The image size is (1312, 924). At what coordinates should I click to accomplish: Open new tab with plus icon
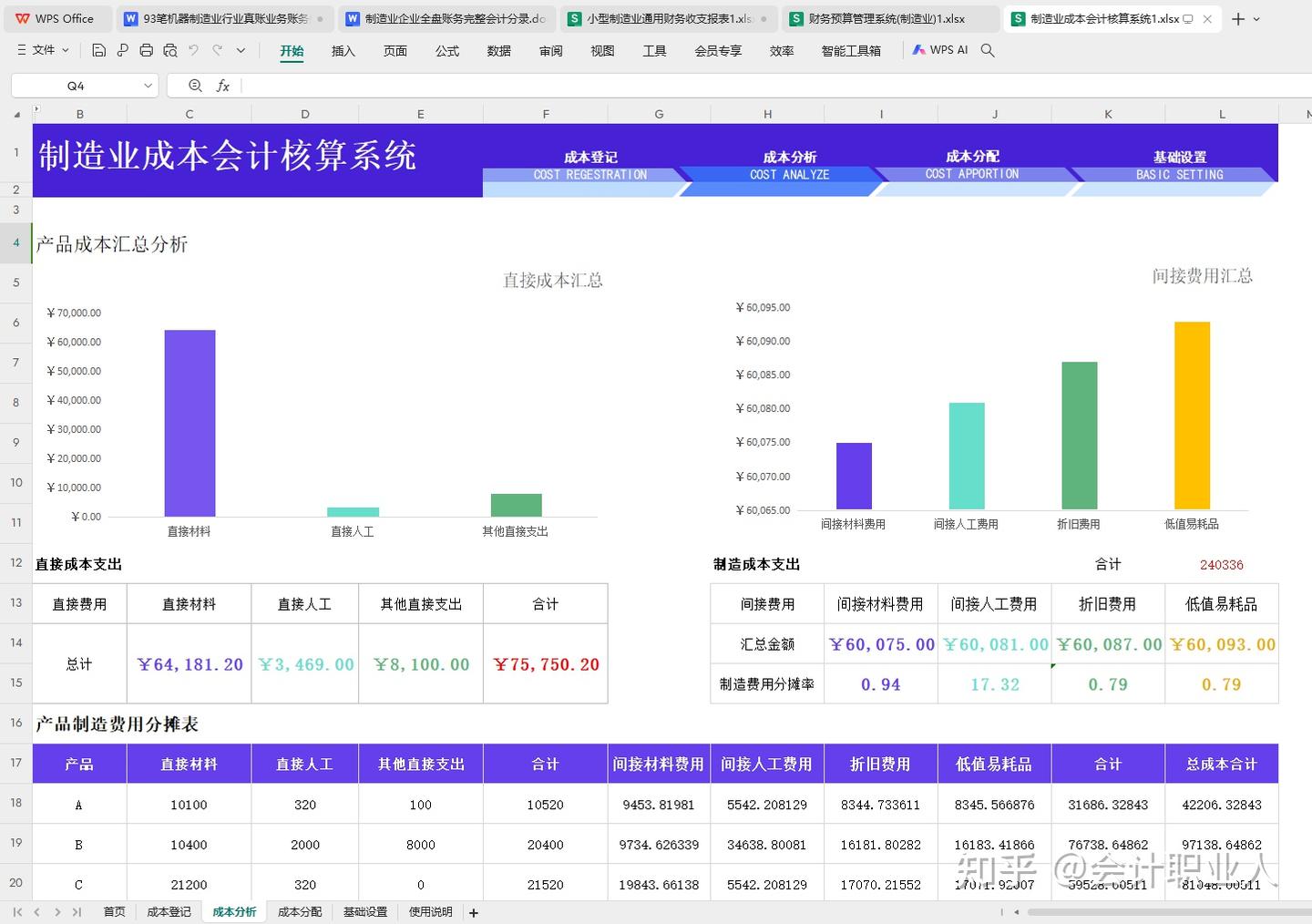(1238, 18)
